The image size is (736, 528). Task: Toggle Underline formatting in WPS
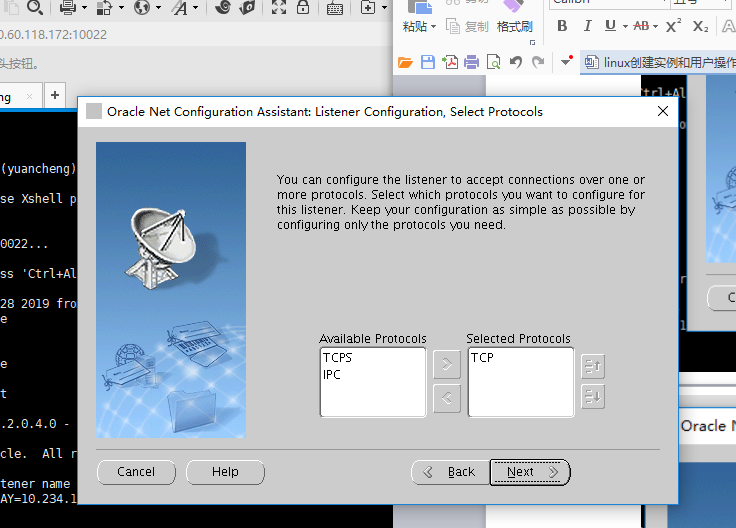[x=610, y=26]
